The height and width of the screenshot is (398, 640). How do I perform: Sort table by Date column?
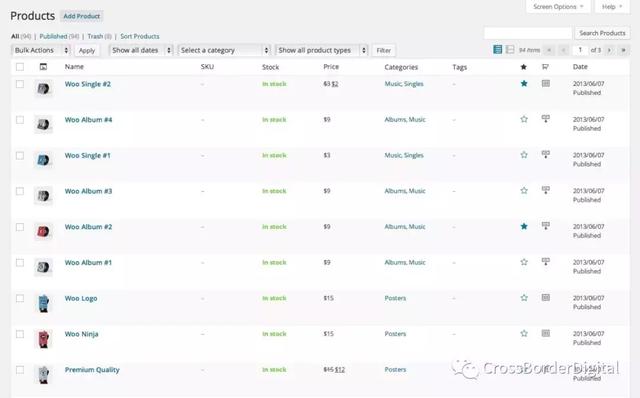[580, 67]
